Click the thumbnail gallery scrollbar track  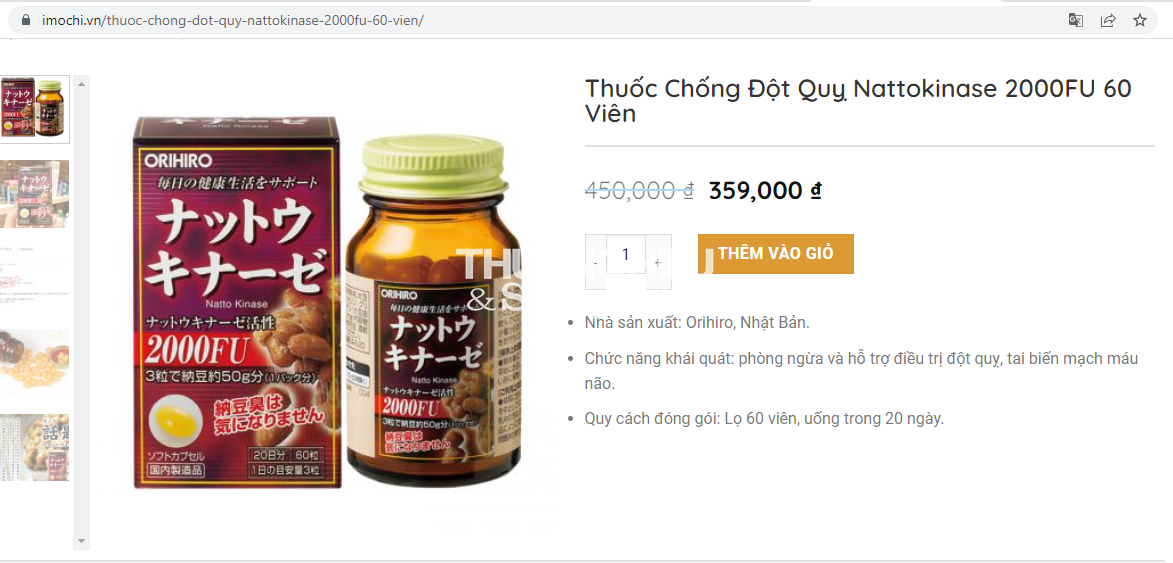[x=82, y=312]
